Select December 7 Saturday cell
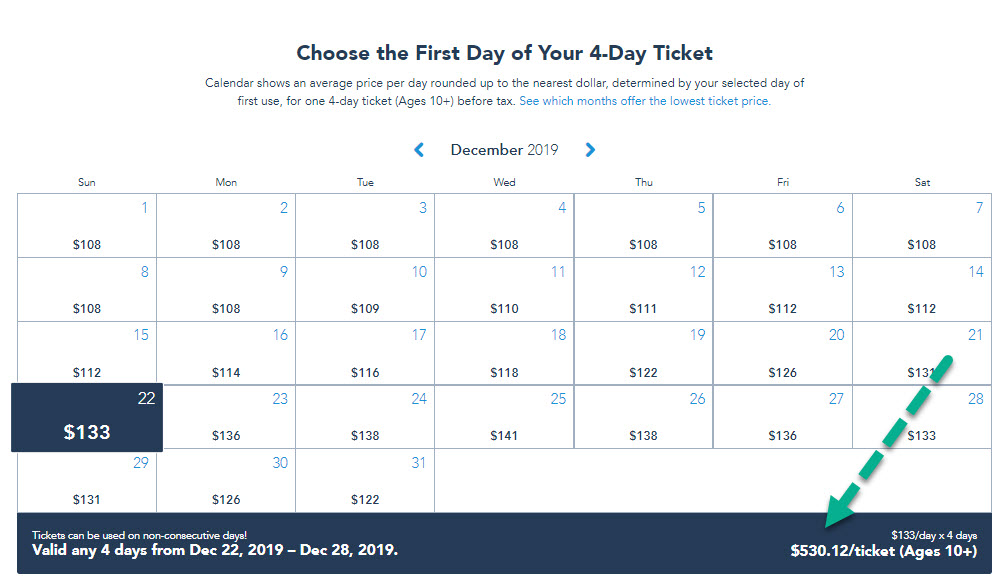 tap(922, 226)
